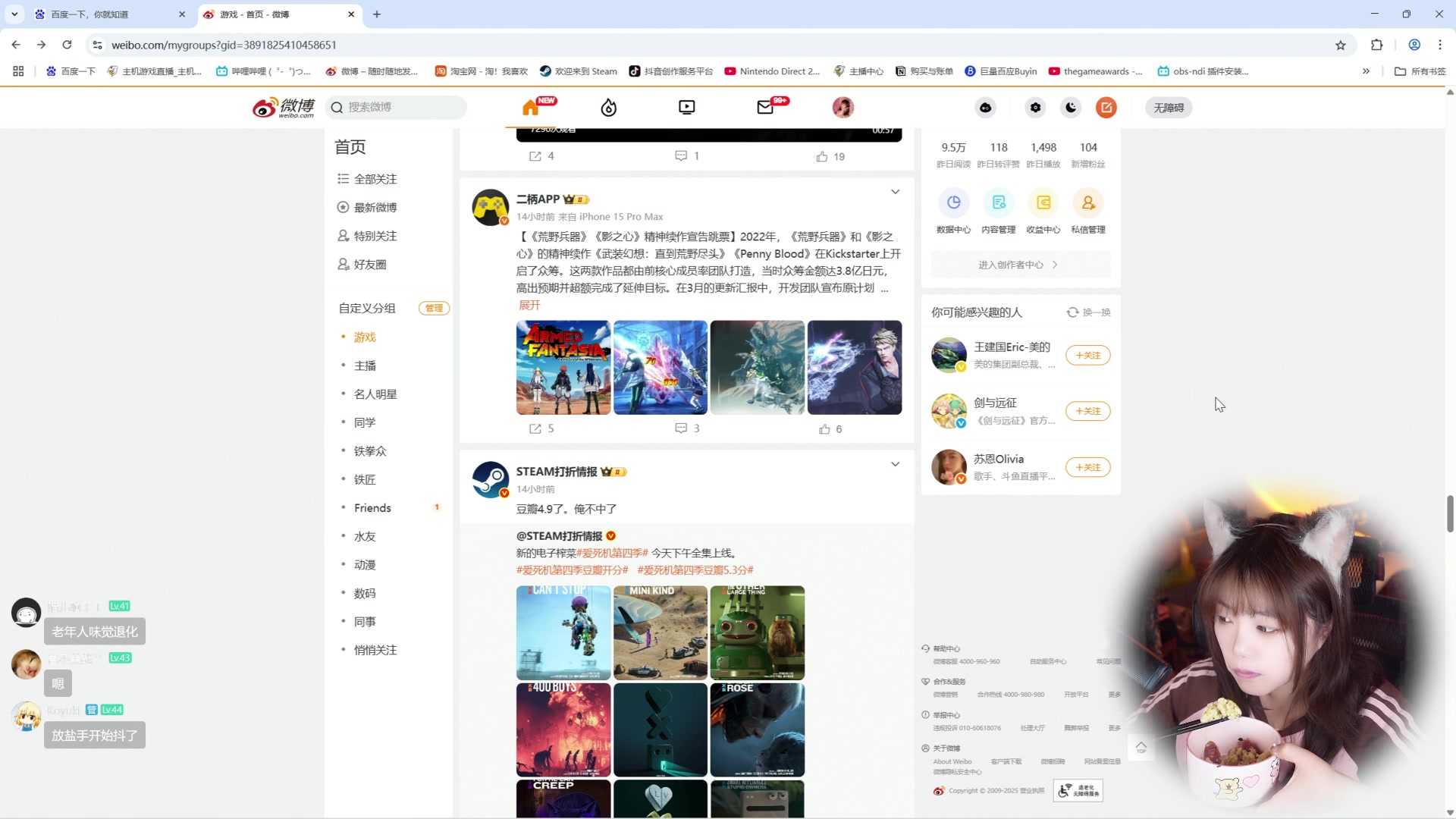Follow 剑与远征
Viewport: 1456px width, 819px height.
(1088, 412)
